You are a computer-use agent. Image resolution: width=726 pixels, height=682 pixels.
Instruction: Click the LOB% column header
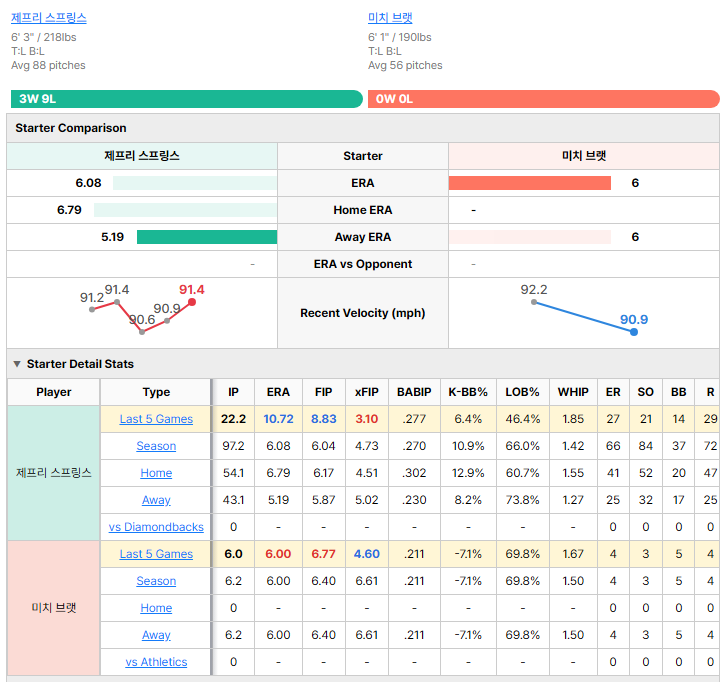522,392
